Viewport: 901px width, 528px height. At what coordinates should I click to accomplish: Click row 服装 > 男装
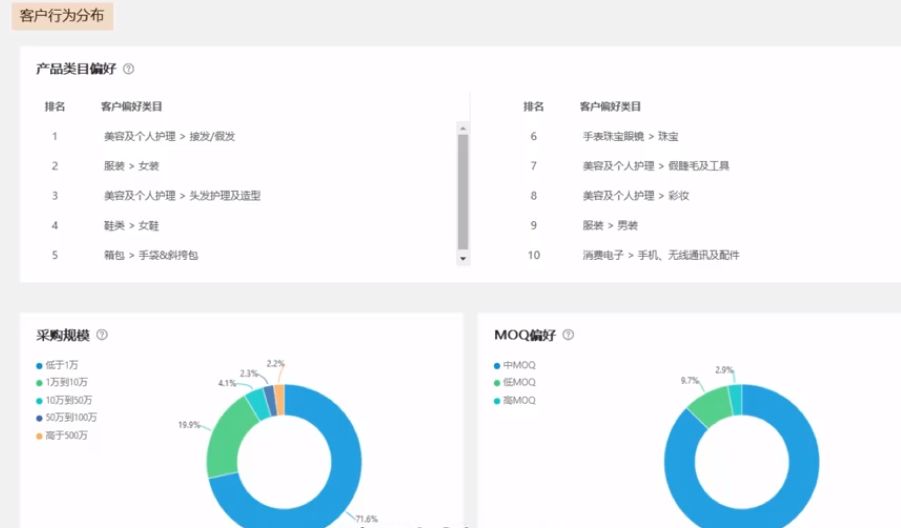click(x=610, y=226)
